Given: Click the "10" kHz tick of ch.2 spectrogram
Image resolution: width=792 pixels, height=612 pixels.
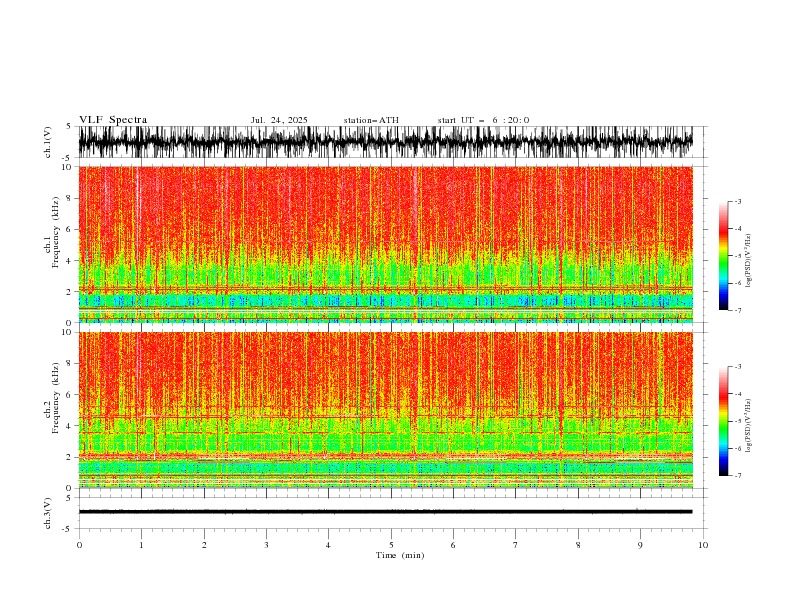Looking at the screenshot, I should pyautogui.click(x=66, y=332).
